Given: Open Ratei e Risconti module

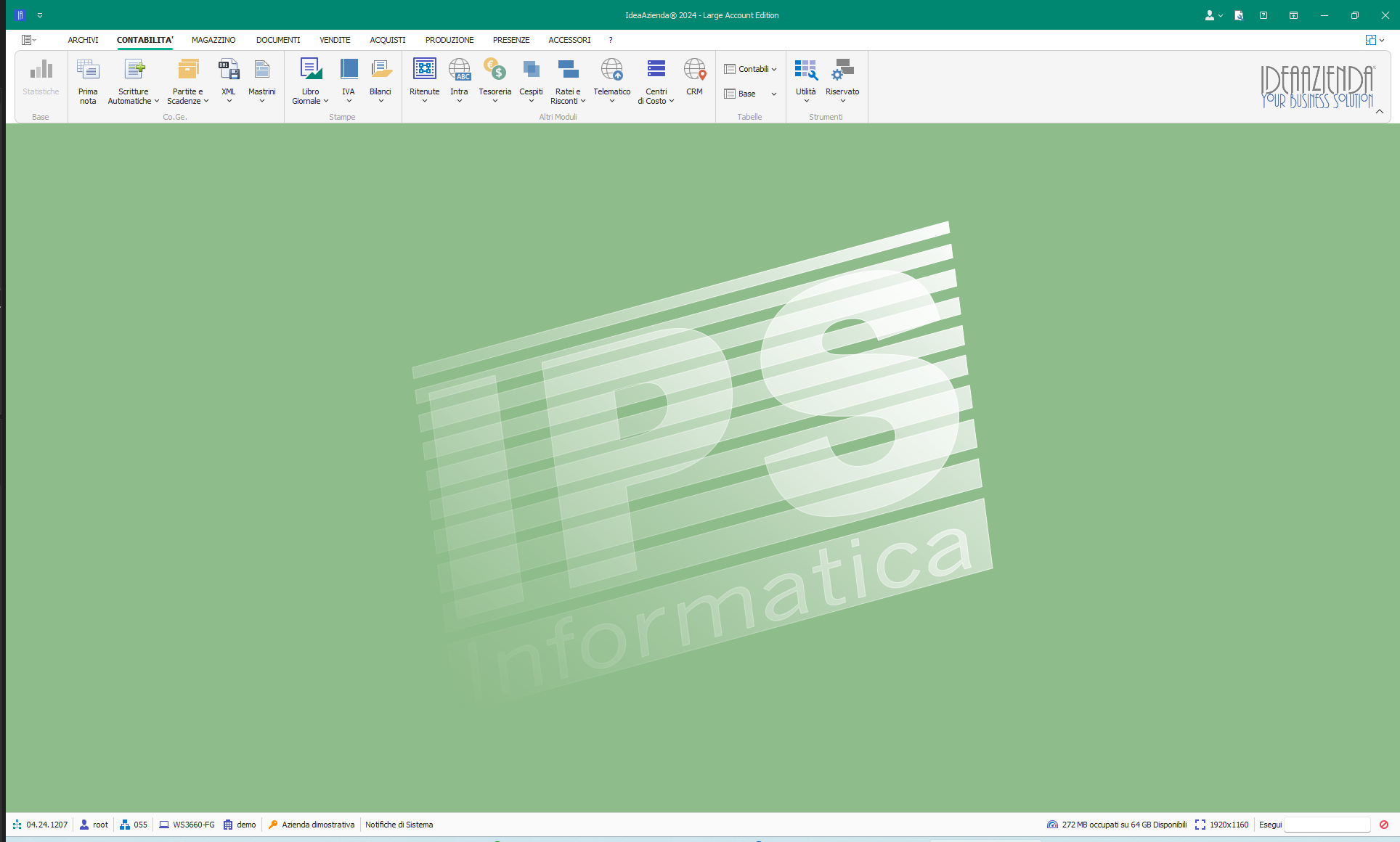Looking at the screenshot, I should click(x=568, y=81).
